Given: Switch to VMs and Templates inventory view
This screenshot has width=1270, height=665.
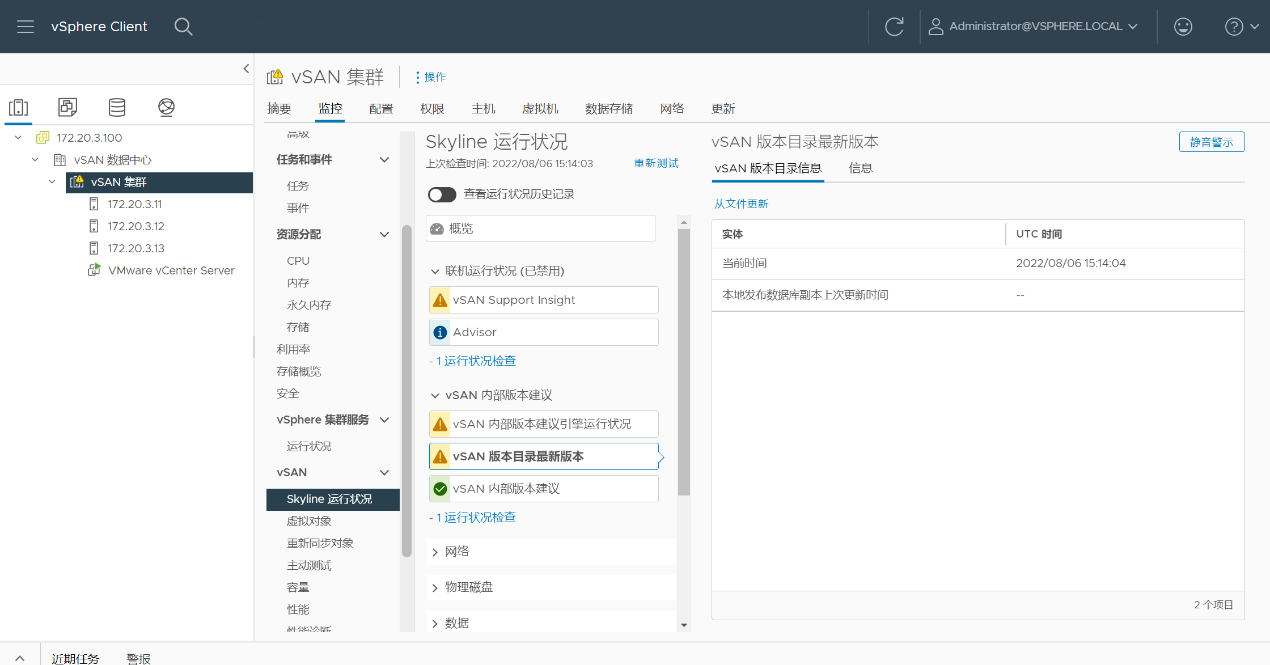Looking at the screenshot, I should (67, 107).
